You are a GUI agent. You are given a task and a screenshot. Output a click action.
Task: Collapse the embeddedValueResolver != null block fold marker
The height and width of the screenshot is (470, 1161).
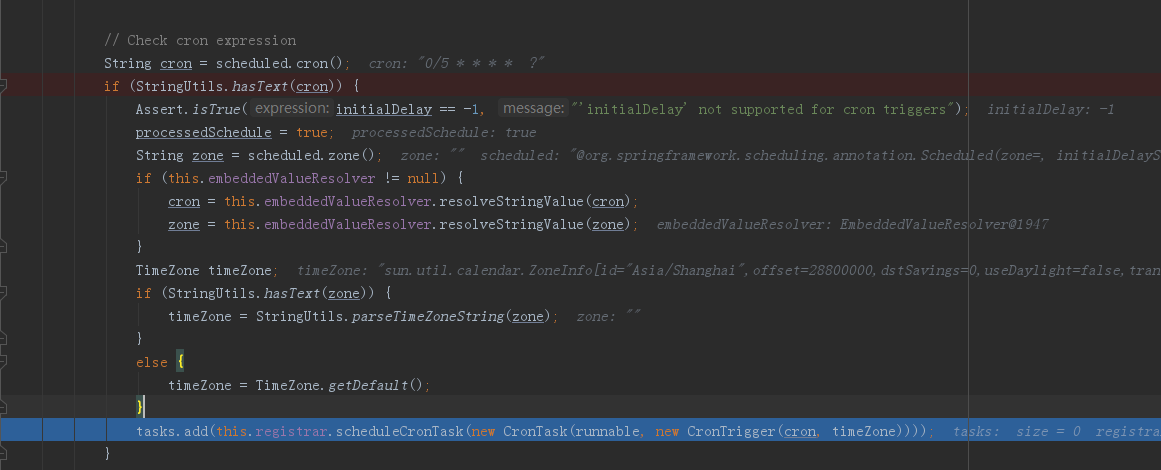pos(2,178)
